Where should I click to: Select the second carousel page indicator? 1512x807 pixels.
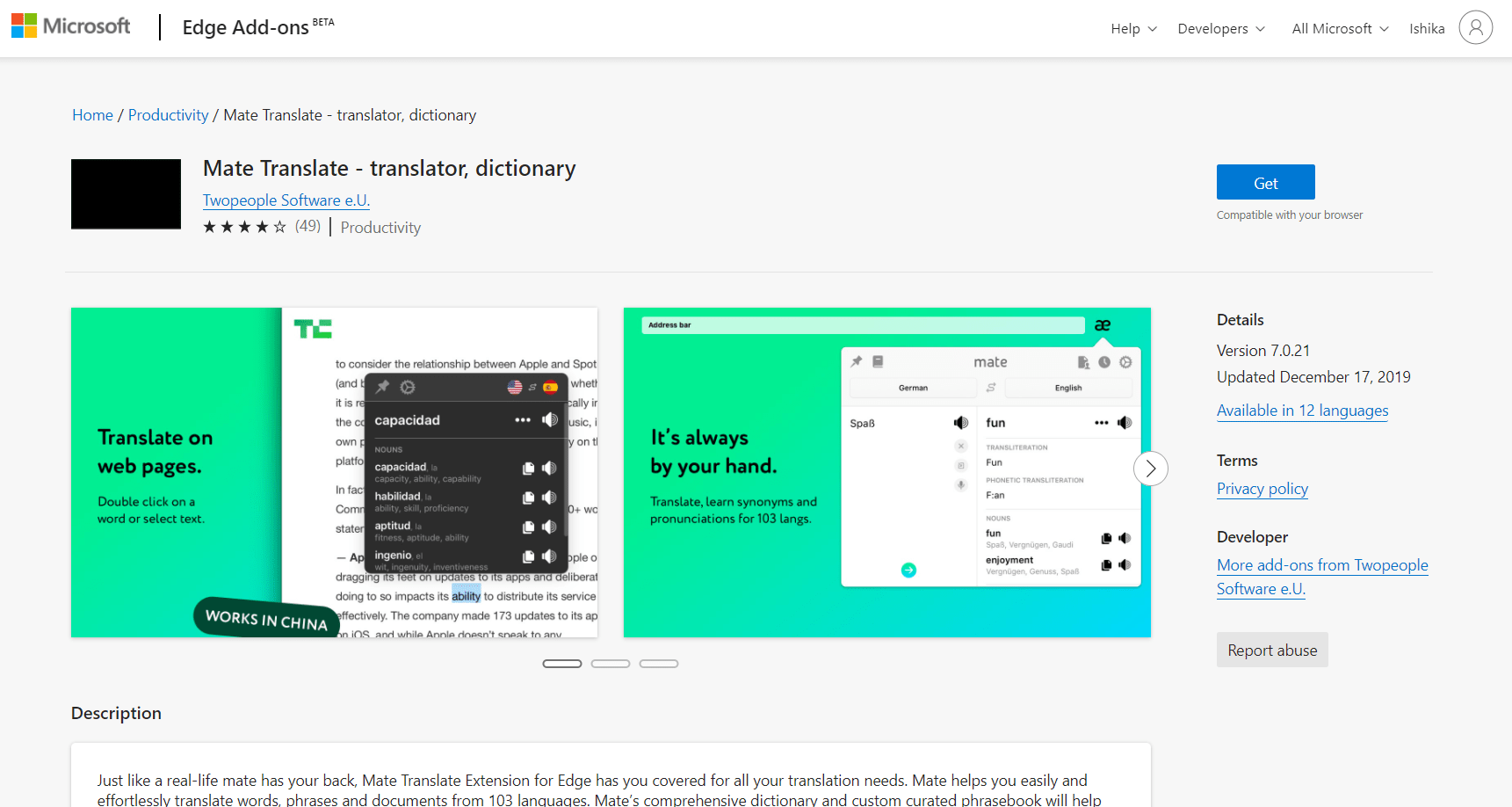tap(611, 664)
